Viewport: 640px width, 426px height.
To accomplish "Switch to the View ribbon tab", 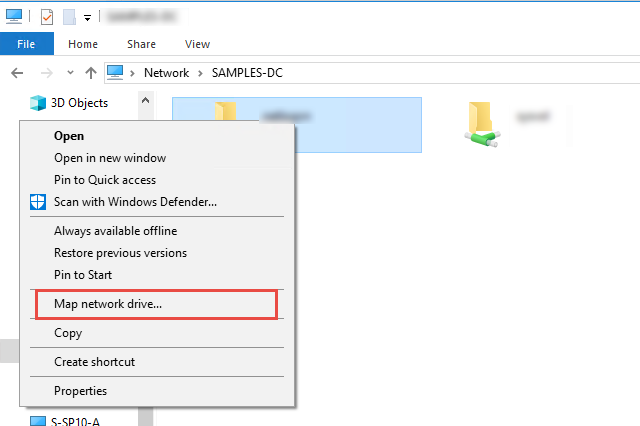I will pos(197,44).
